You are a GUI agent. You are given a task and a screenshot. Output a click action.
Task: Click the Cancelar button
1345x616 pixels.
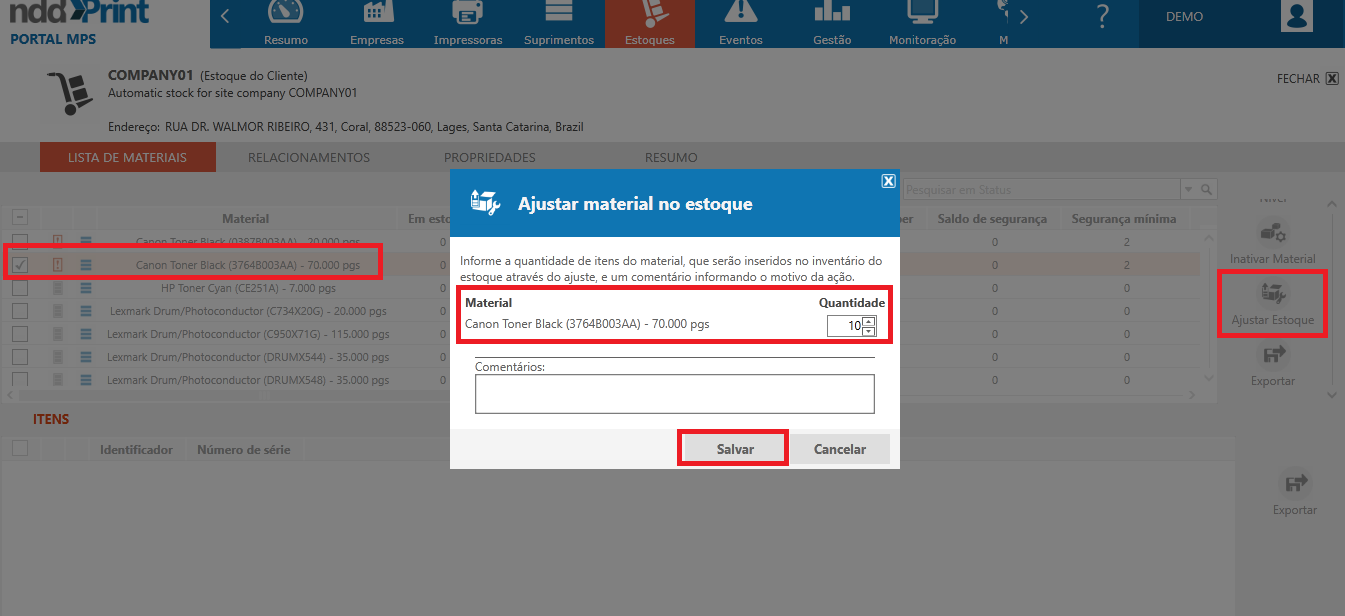[839, 449]
